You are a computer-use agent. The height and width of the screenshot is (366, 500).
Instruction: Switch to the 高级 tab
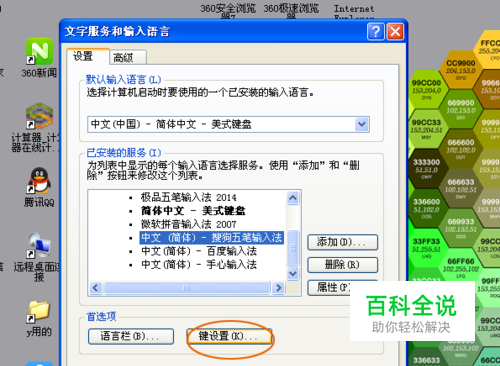tap(128, 57)
